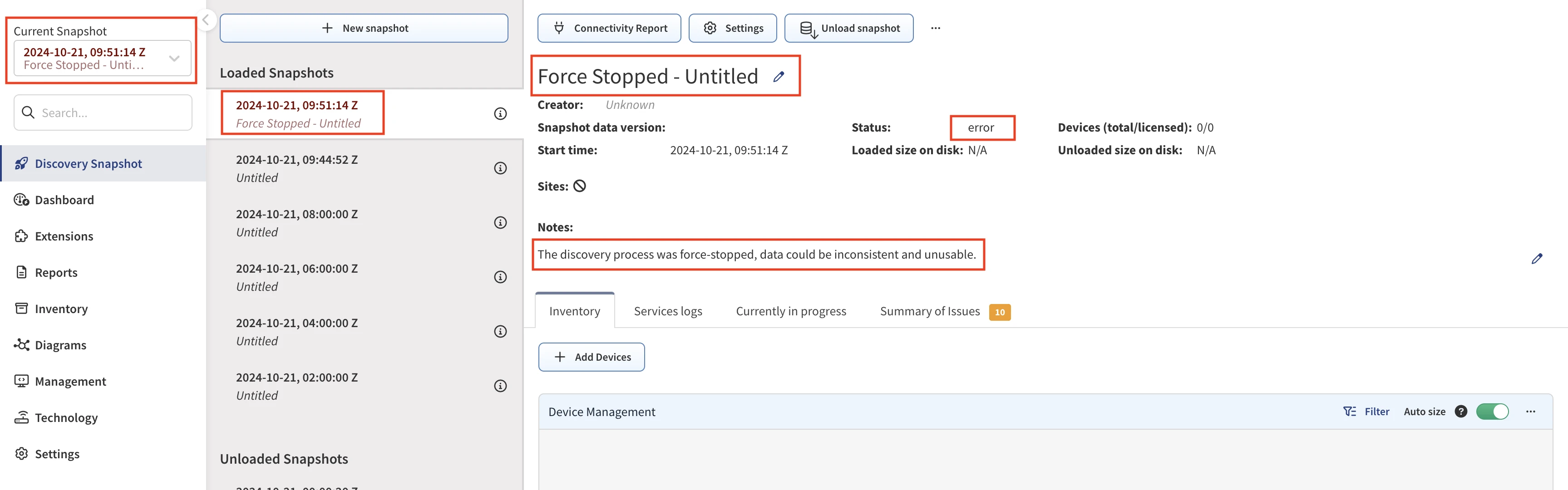Viewport: 1568px width, 490px height.
Task: Switch to the Services logs tab
Action: pyautogui.click(x=668, y=311)
